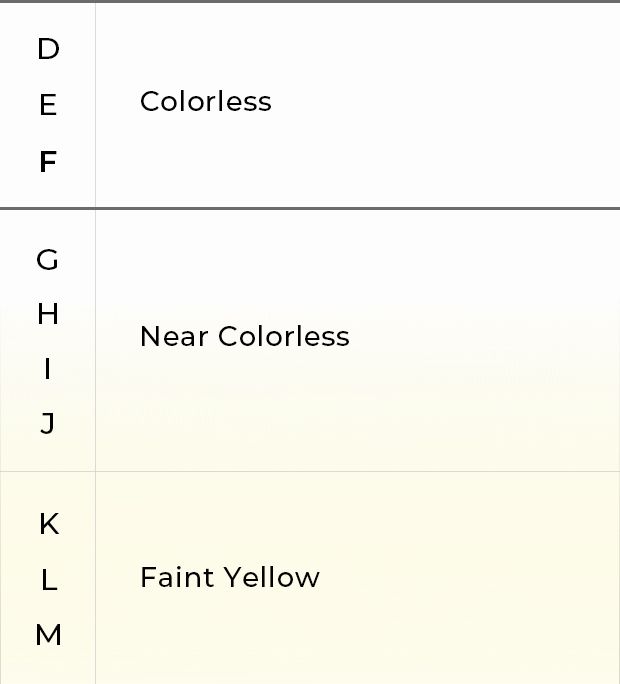Click the Colorless category label
Image resolution: width=620 pixels, height=684 pixels.
tap(206, 101)
